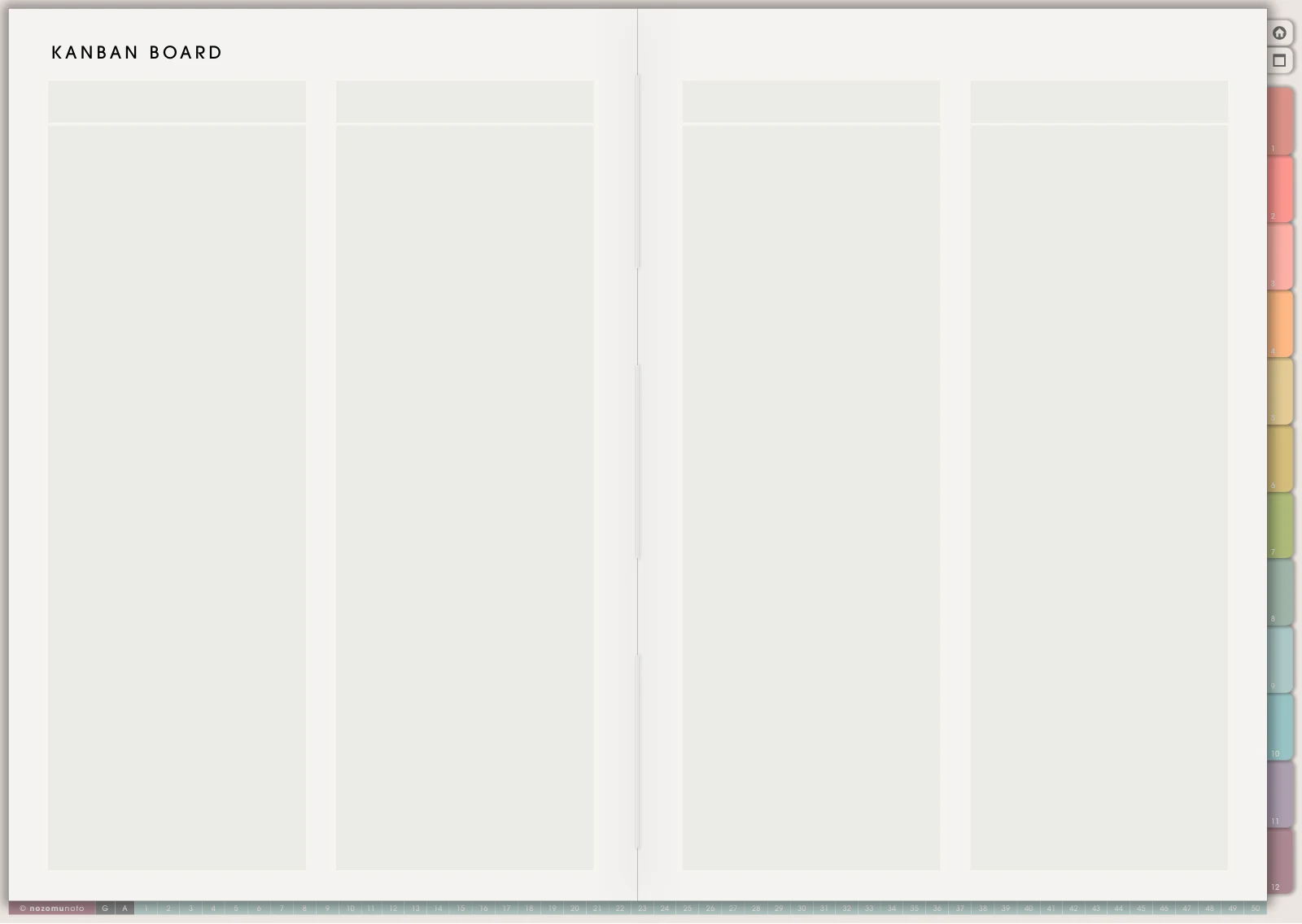Go to page 1 in bottom bar
Screen dimensions: 1302x924
146,909
